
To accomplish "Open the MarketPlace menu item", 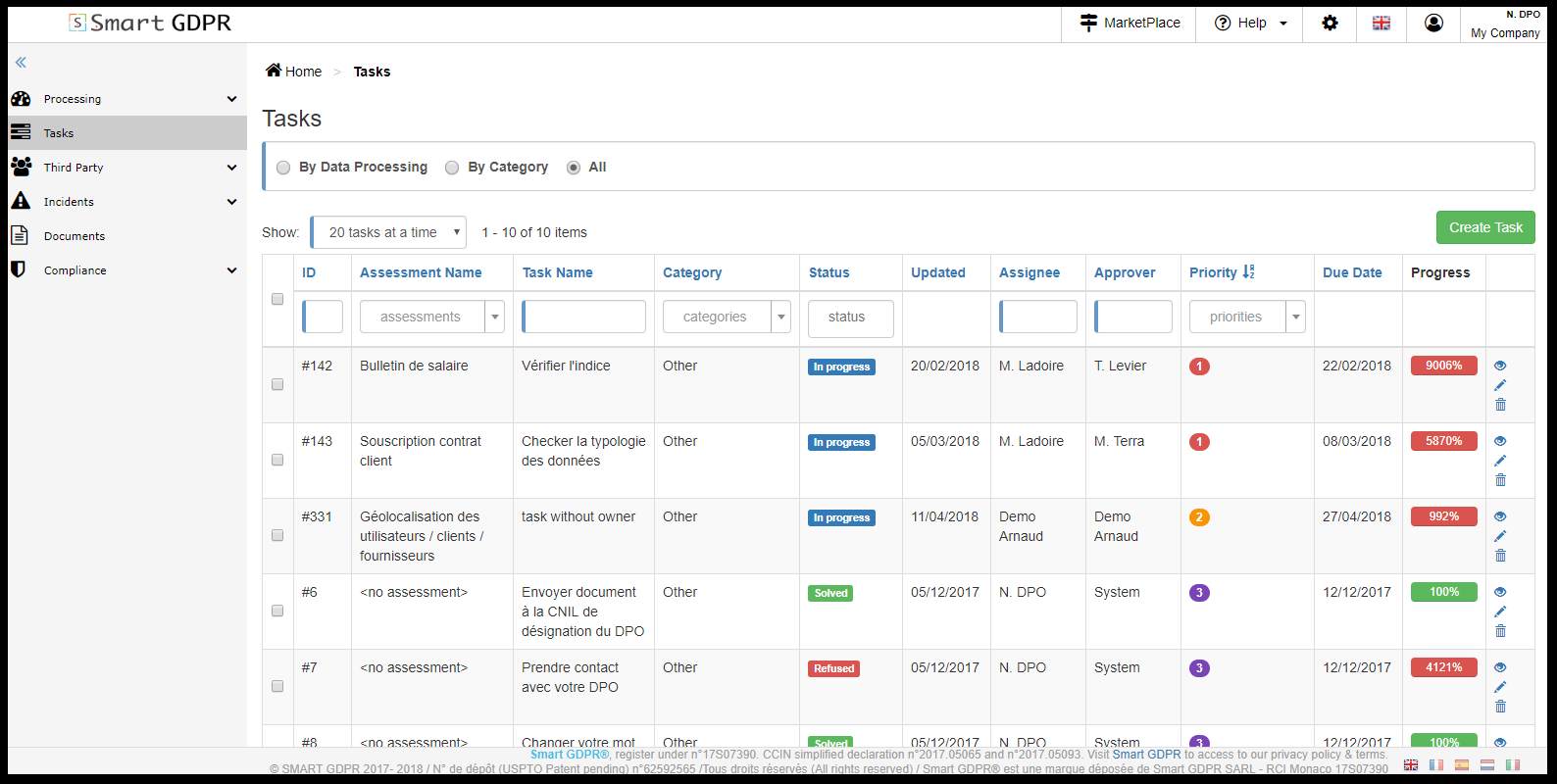I will 1129,23.
